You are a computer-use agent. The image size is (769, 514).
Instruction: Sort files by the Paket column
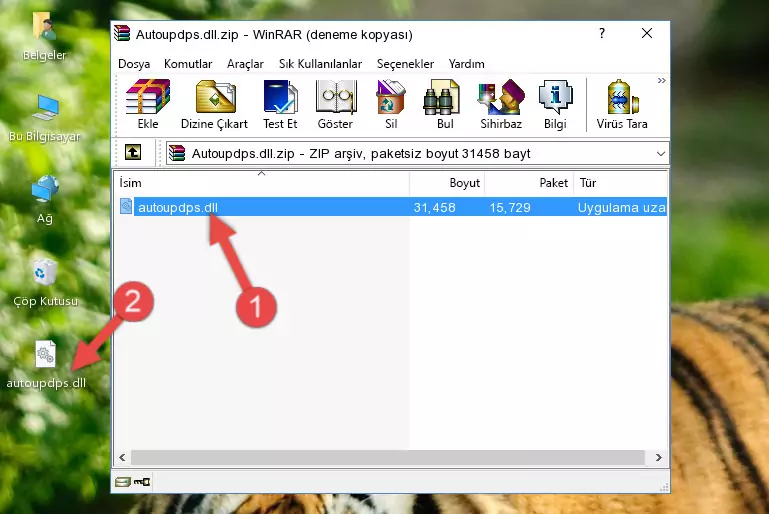529,183
